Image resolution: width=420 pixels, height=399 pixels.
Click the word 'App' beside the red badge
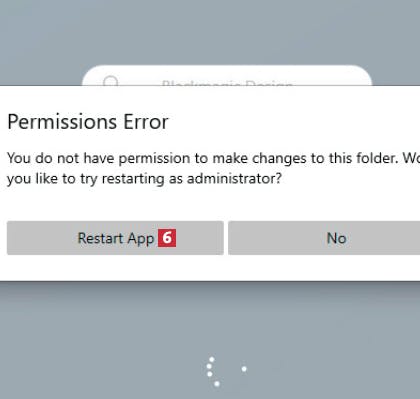pos(141,239)
